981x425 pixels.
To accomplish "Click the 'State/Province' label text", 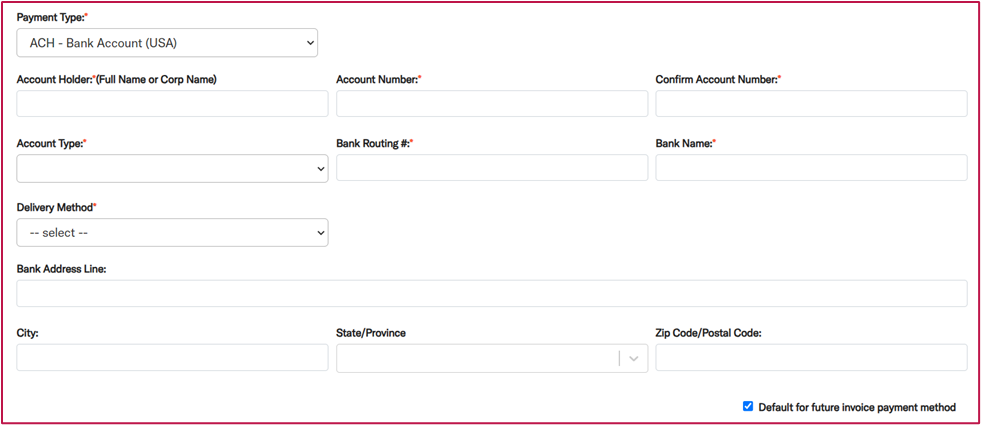I will 370,333.
